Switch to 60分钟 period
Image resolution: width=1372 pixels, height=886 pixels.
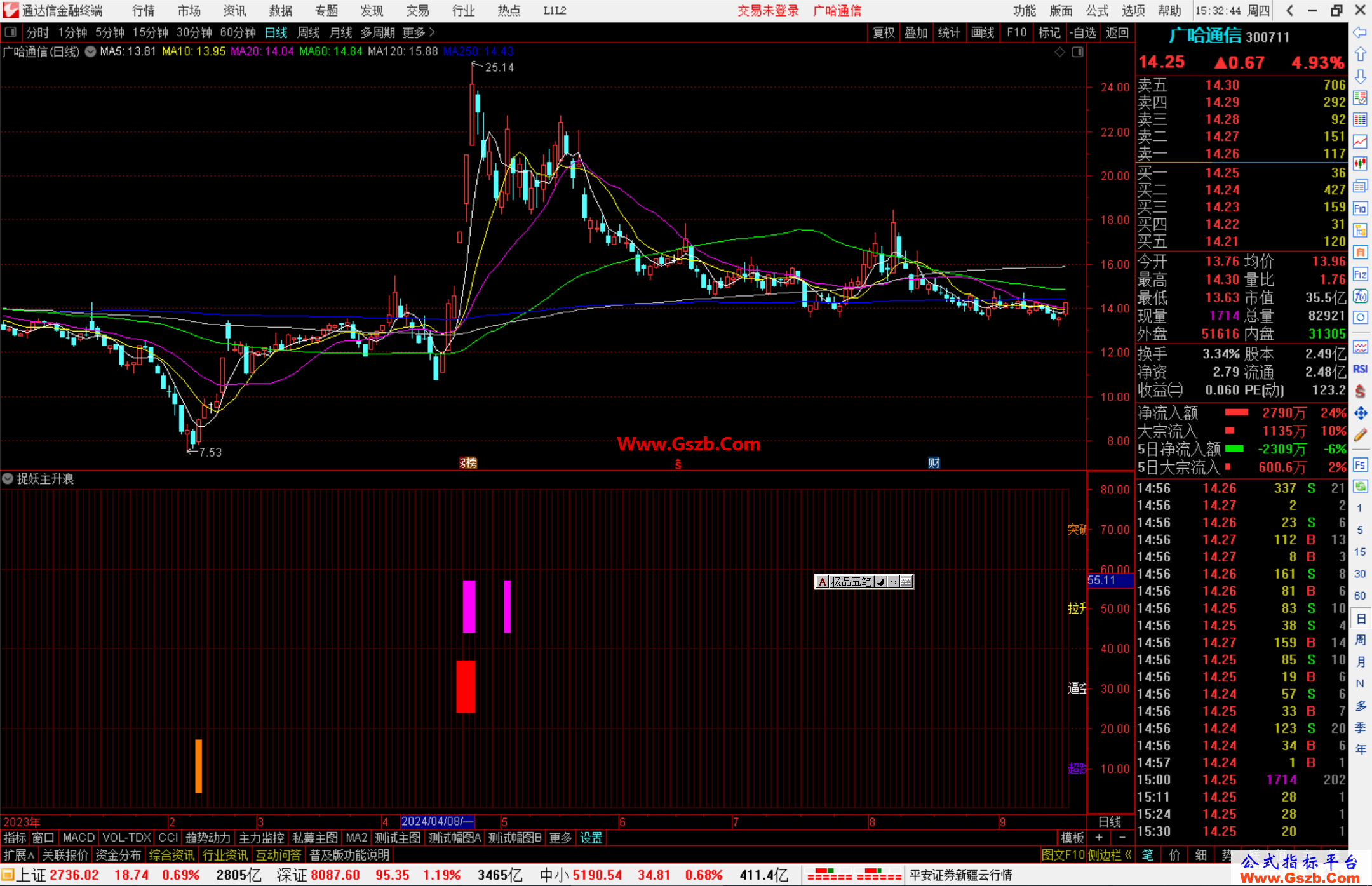(x=238, y=32)
